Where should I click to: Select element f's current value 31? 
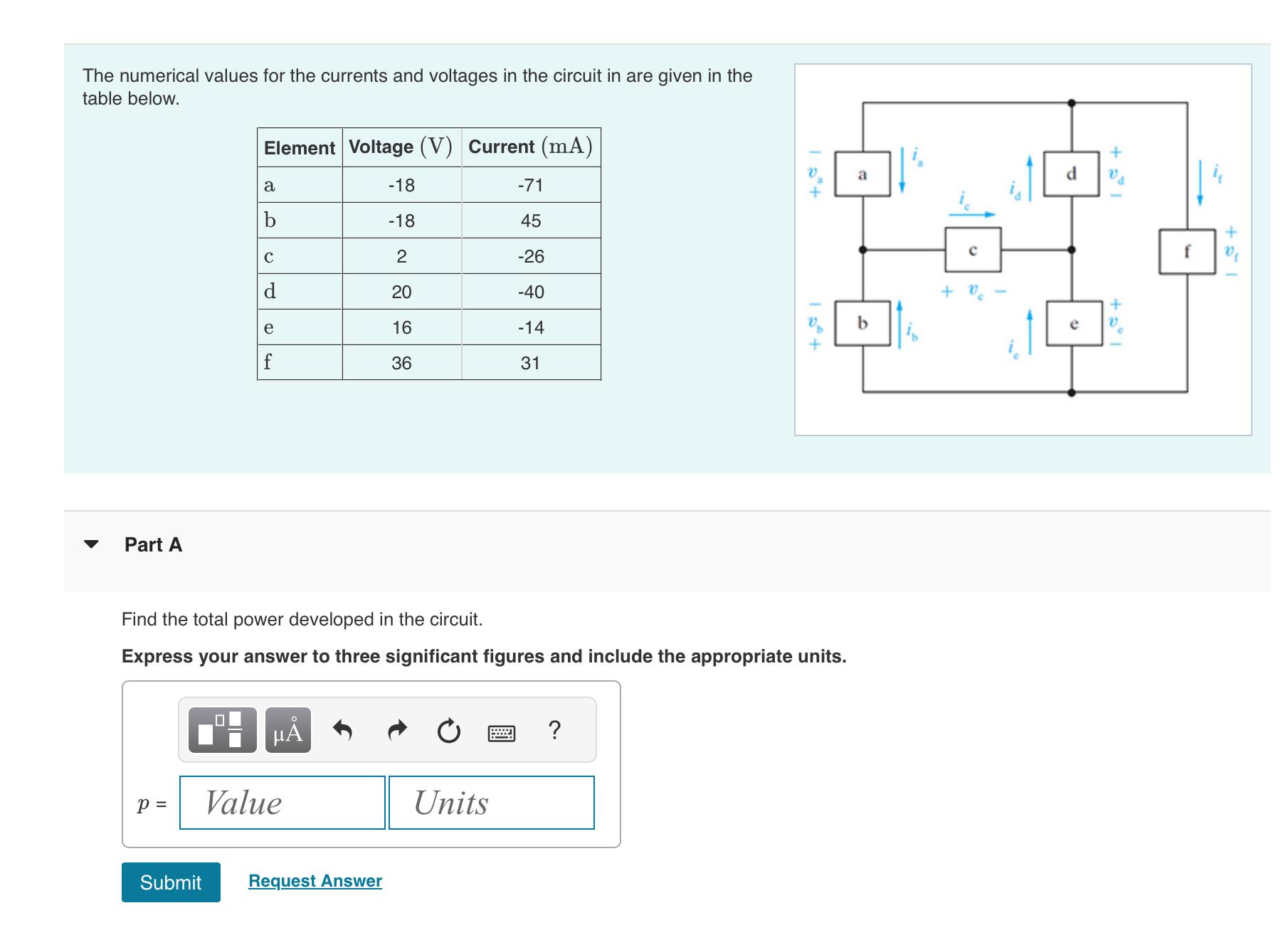click(531, 363)
